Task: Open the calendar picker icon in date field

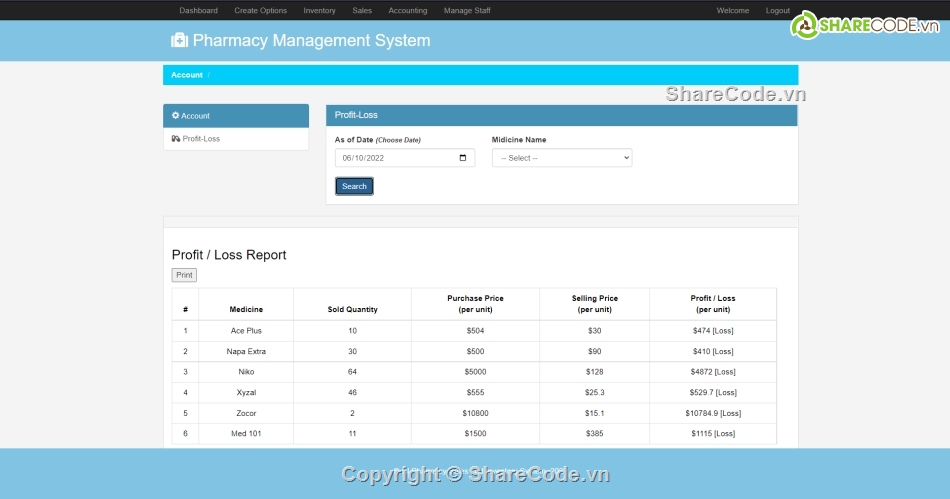Action: coord(462,158)
